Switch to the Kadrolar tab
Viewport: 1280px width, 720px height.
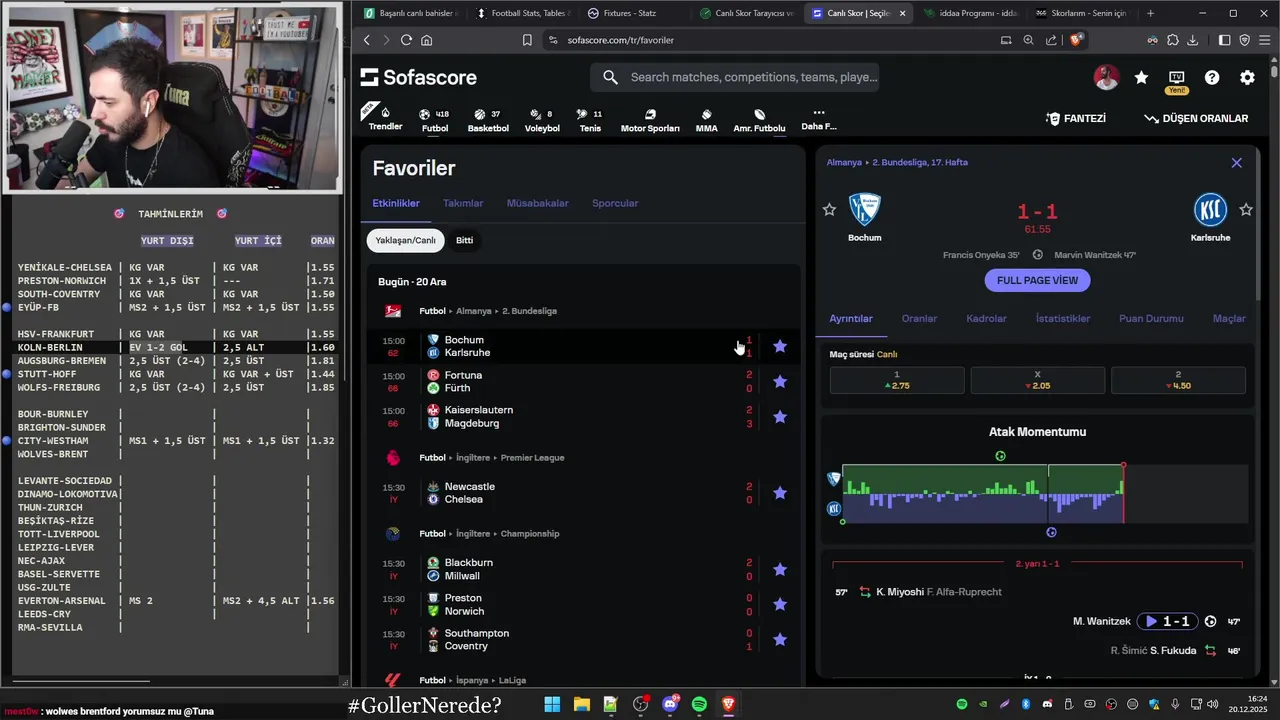click(x=986, y=318)
